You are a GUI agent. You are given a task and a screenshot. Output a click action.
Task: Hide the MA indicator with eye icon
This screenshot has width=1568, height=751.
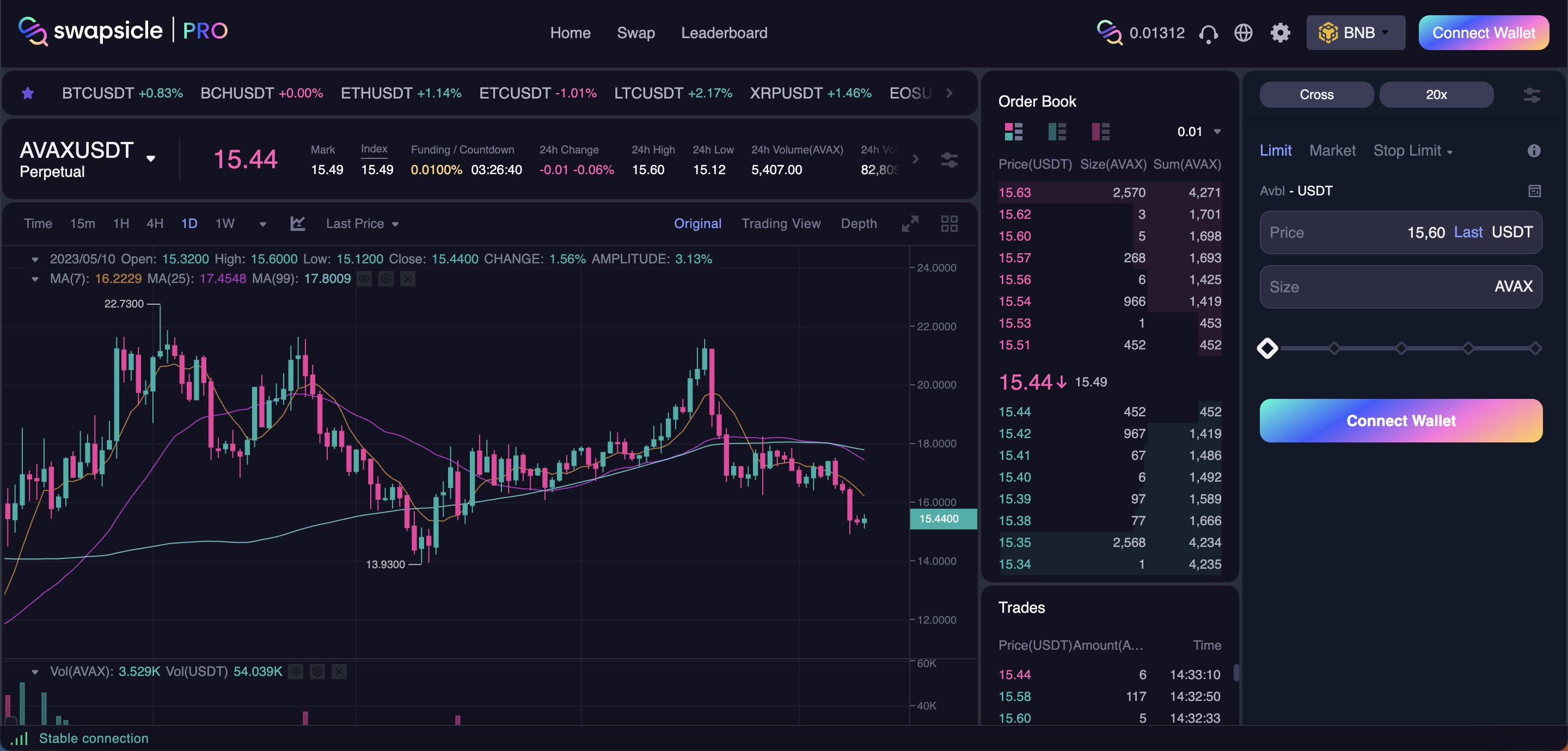(364, 279)
